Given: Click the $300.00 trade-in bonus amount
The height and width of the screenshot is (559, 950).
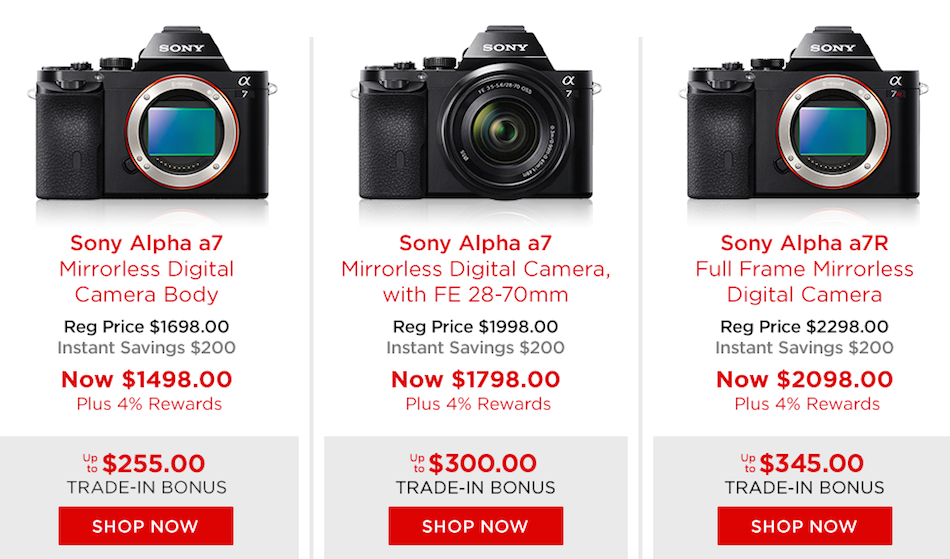Looking at the screenshot, I should click(483, 464).
